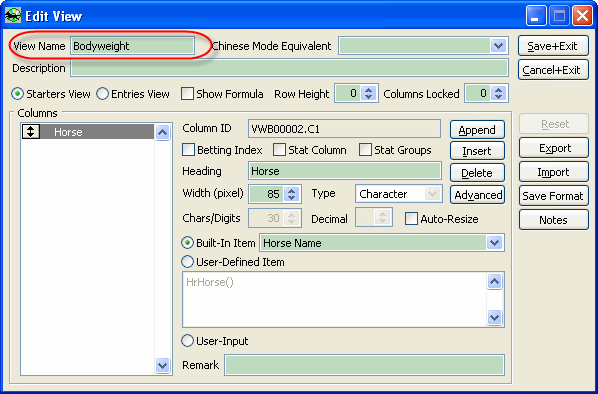Click the Columns list scroll down arrow

pyautogui.click(x=162, y=365)
